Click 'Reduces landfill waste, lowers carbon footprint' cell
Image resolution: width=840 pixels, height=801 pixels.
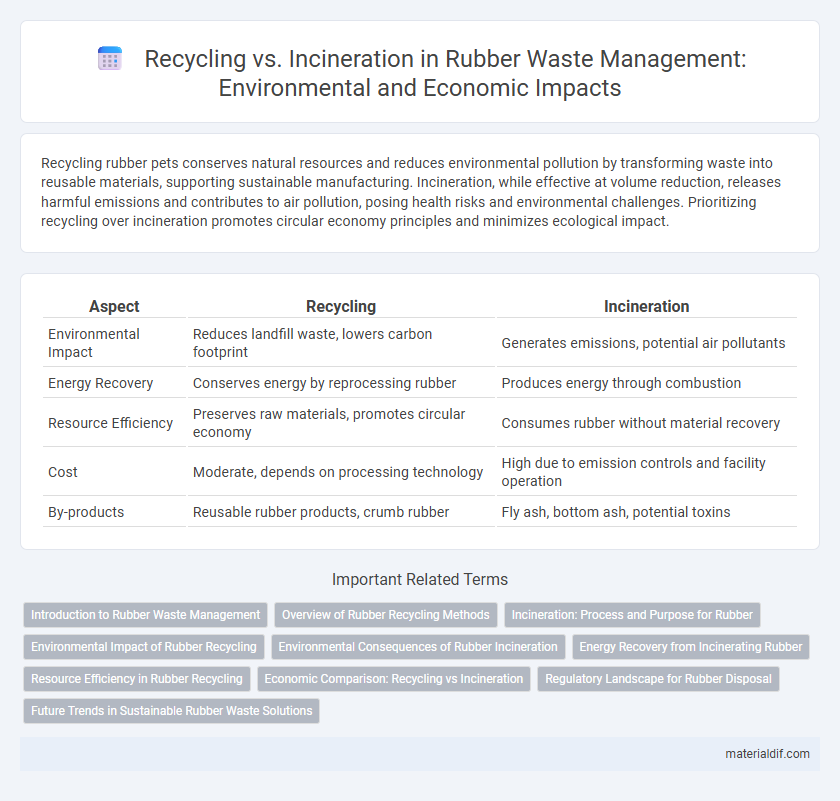coord(341,343)
